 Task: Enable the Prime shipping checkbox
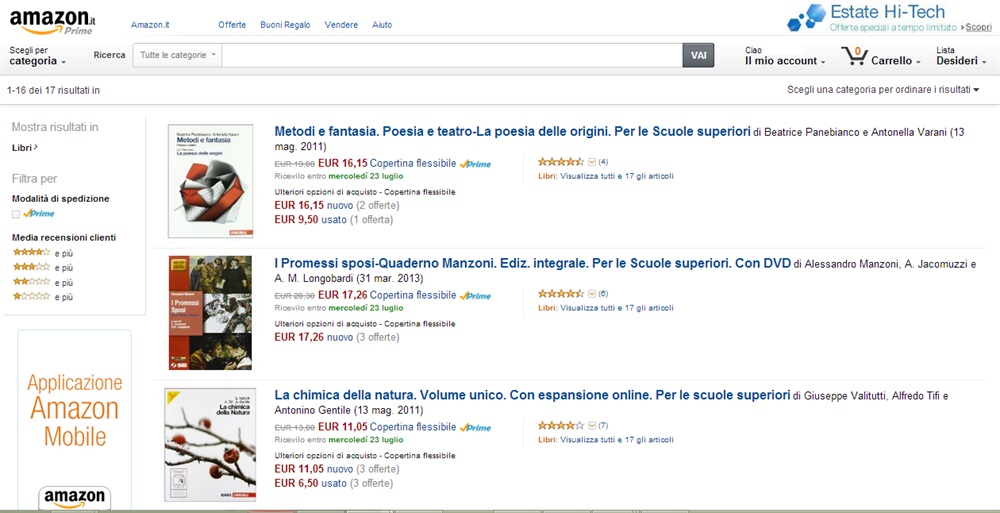pos(16,214)
